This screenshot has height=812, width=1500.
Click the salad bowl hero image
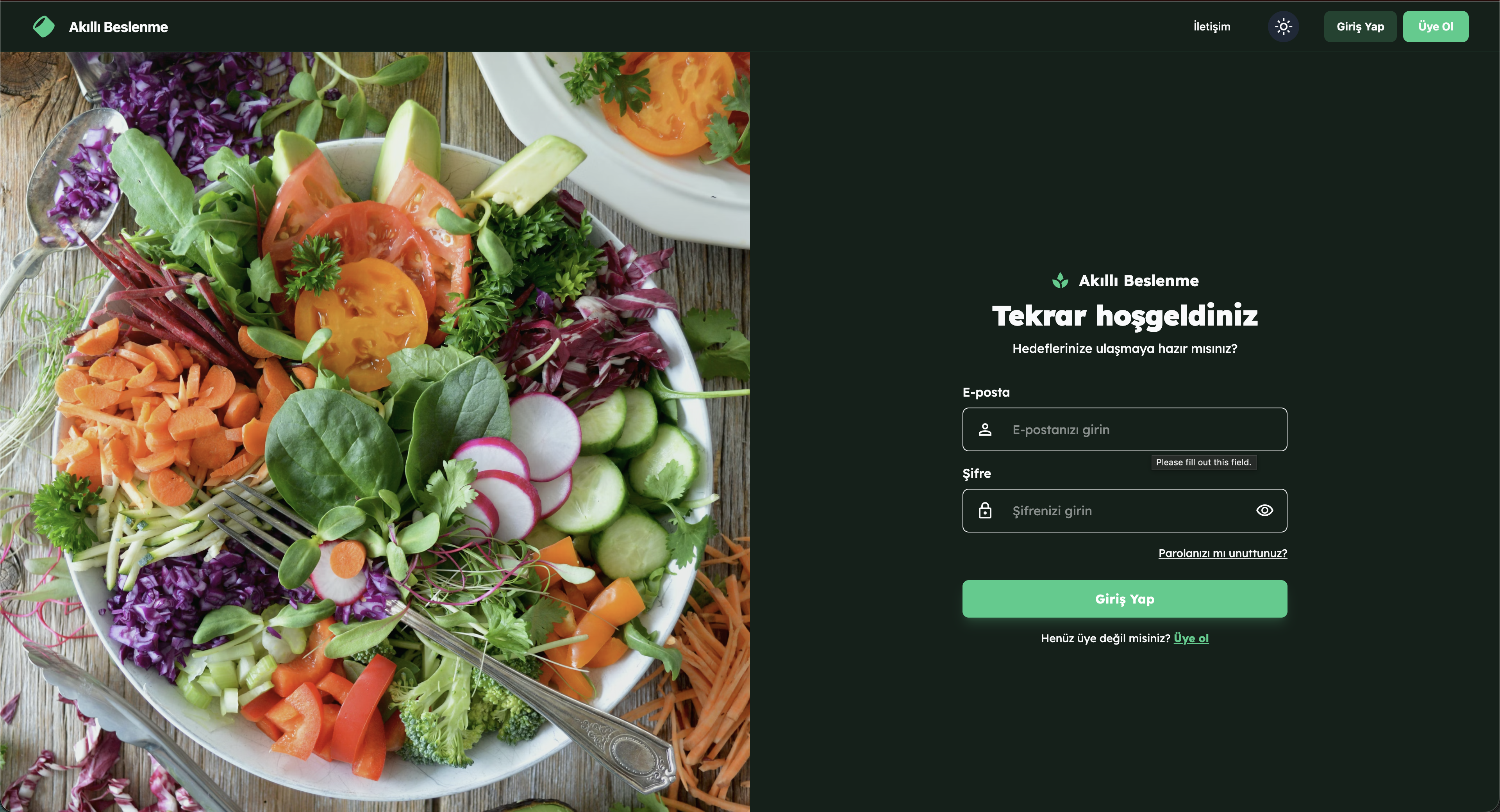(375, 432)
